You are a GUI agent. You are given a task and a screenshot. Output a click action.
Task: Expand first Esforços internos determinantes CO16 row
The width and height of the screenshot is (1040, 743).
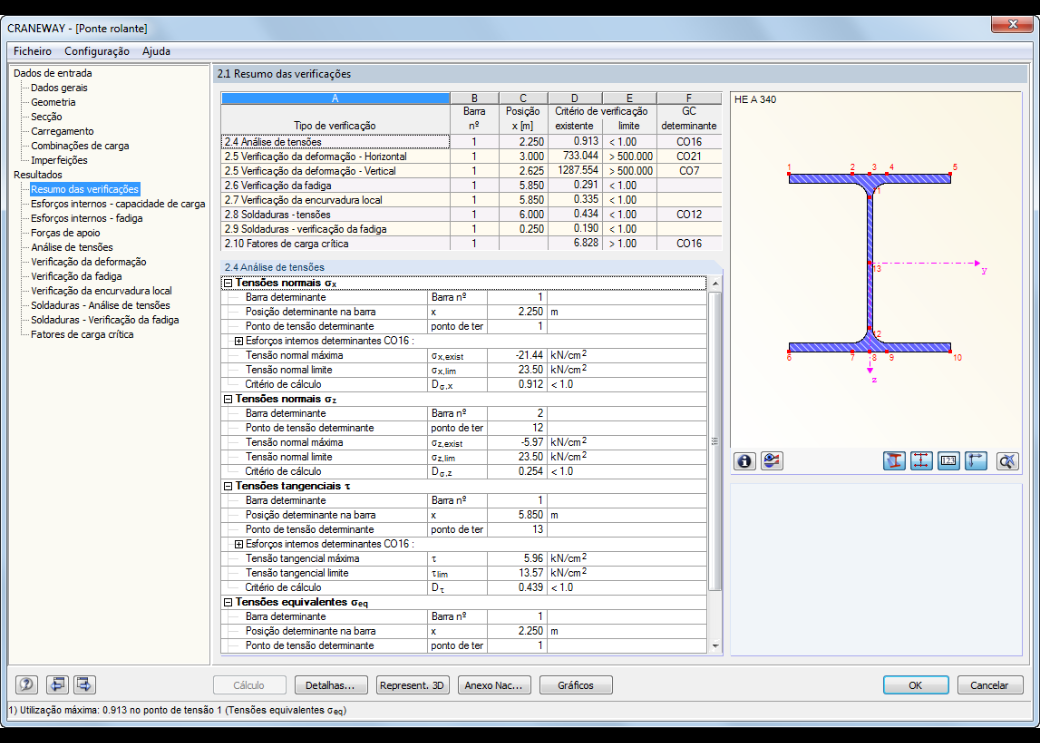(x=239, y=341)
